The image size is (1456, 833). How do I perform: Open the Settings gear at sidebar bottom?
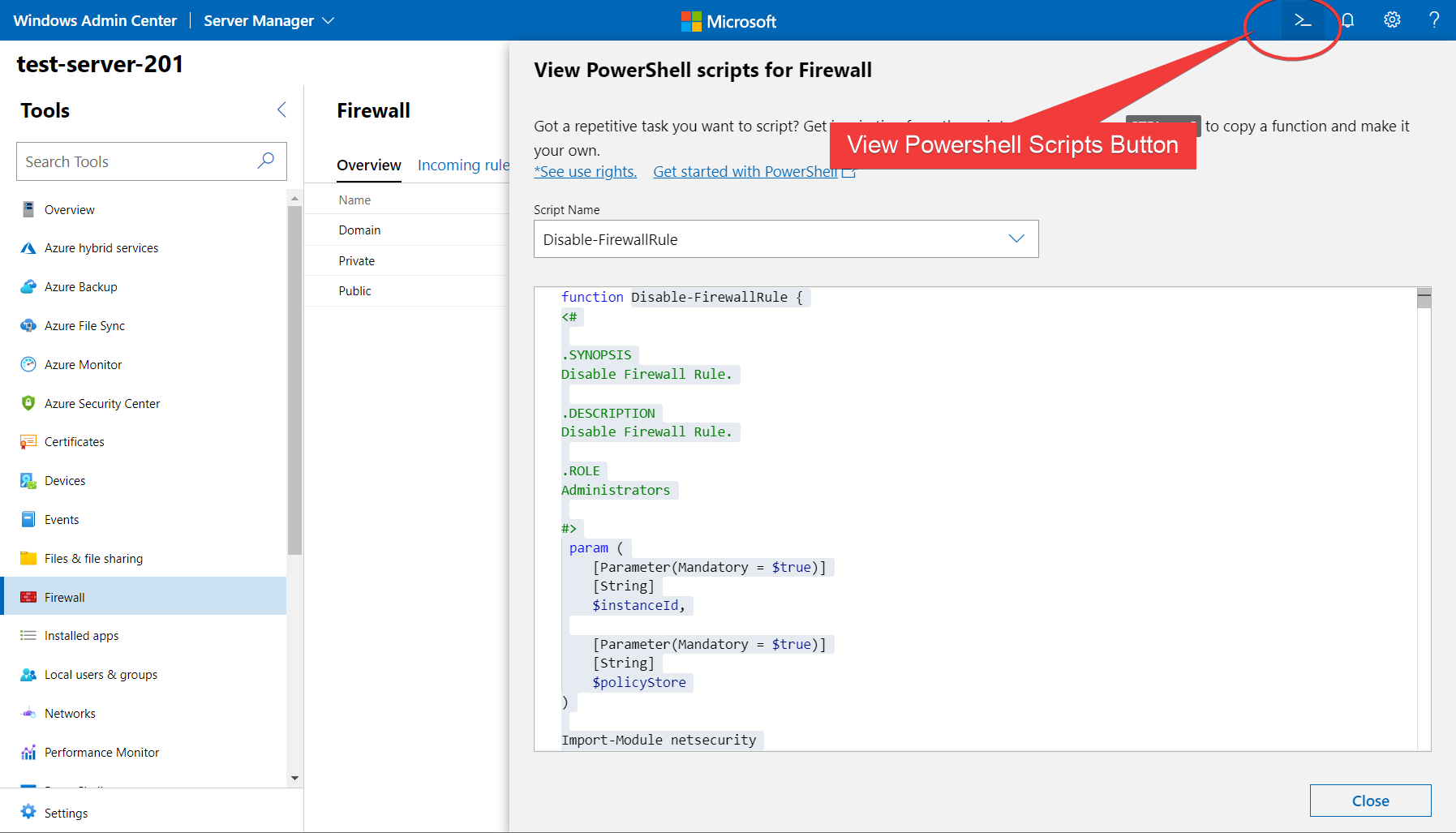[28, 812]
